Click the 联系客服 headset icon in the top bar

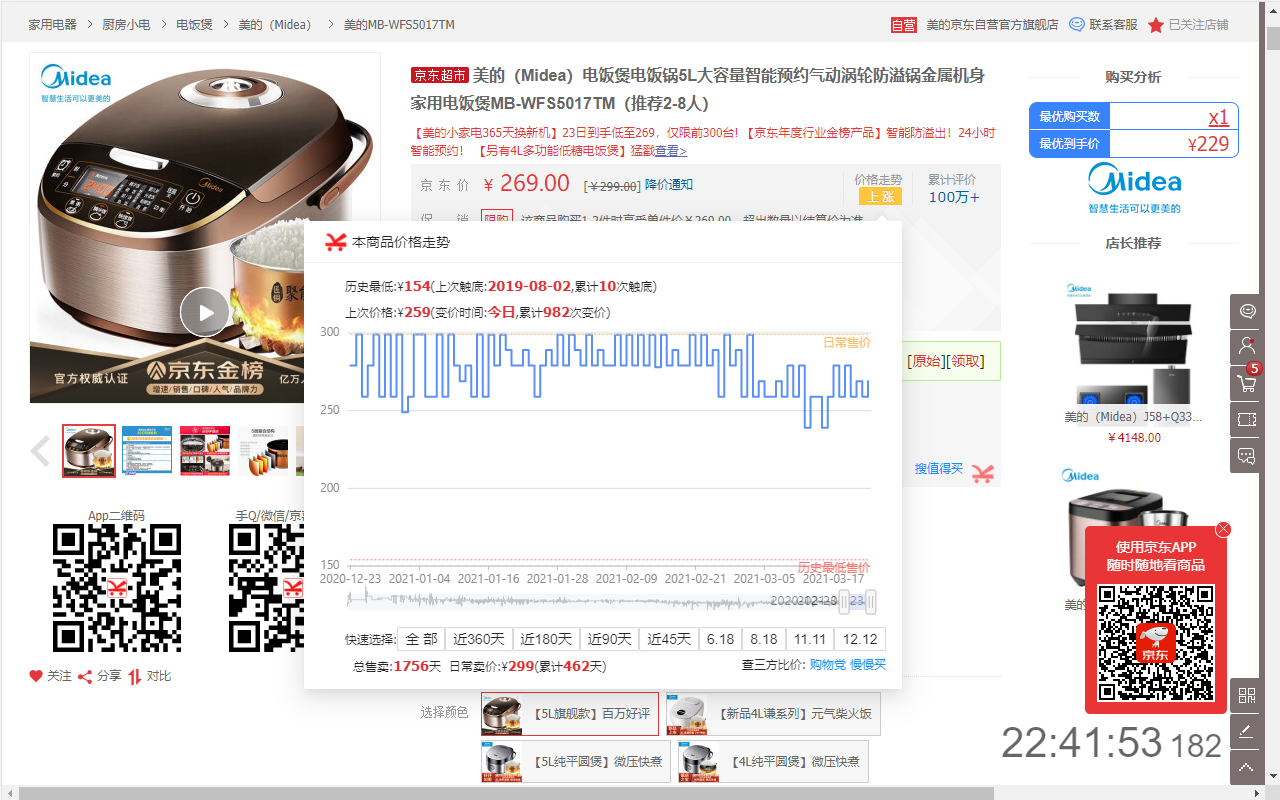click(x=1076, y=24)
